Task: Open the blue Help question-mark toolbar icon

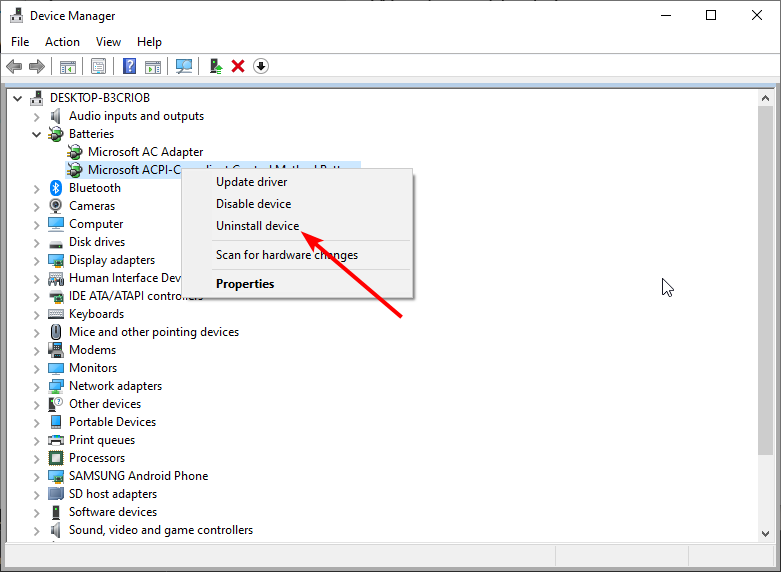Action: tap(130, 66)
